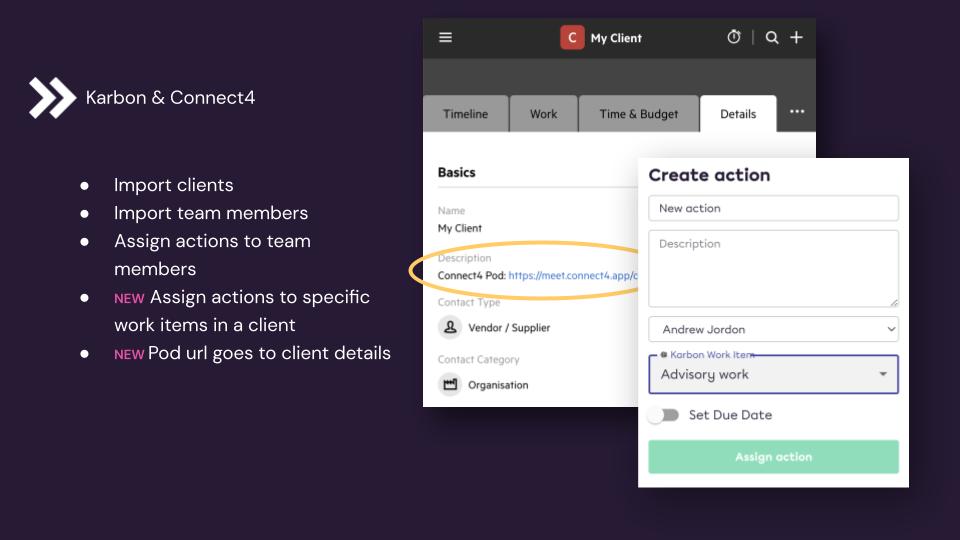Toggle the Set Due Date switch
The height and width of the screenshot is (540, 960).
click(x=664, y=415)
